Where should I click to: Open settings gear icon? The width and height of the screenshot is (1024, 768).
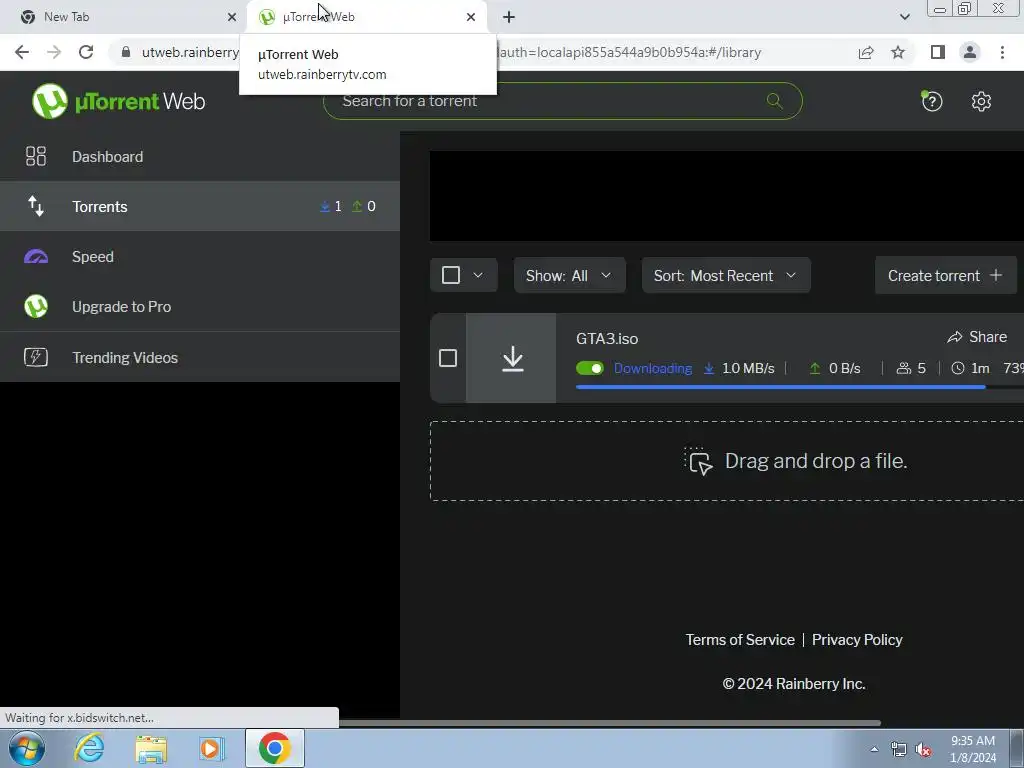[981, 101]
